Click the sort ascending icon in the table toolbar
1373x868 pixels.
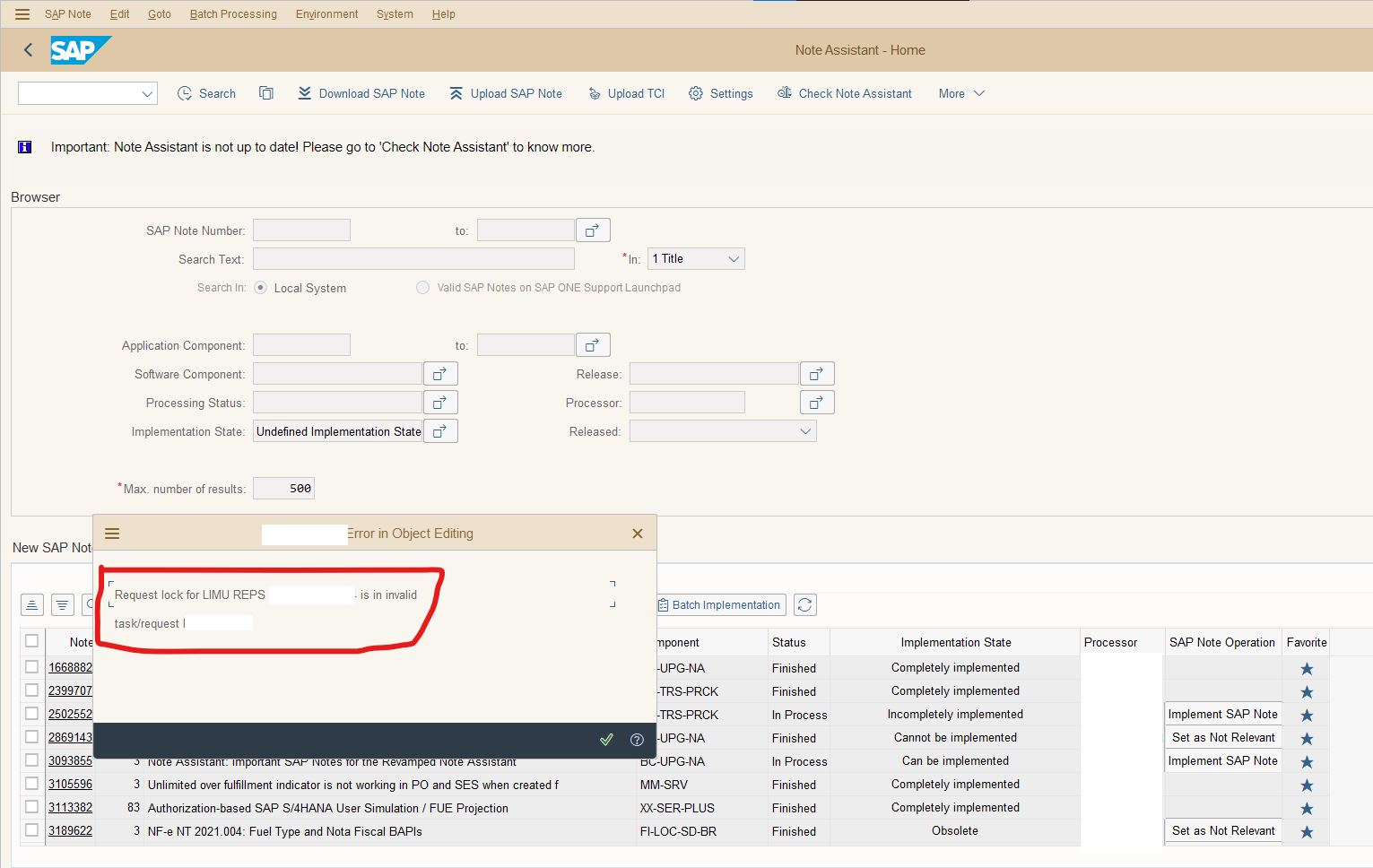(32, 605)
